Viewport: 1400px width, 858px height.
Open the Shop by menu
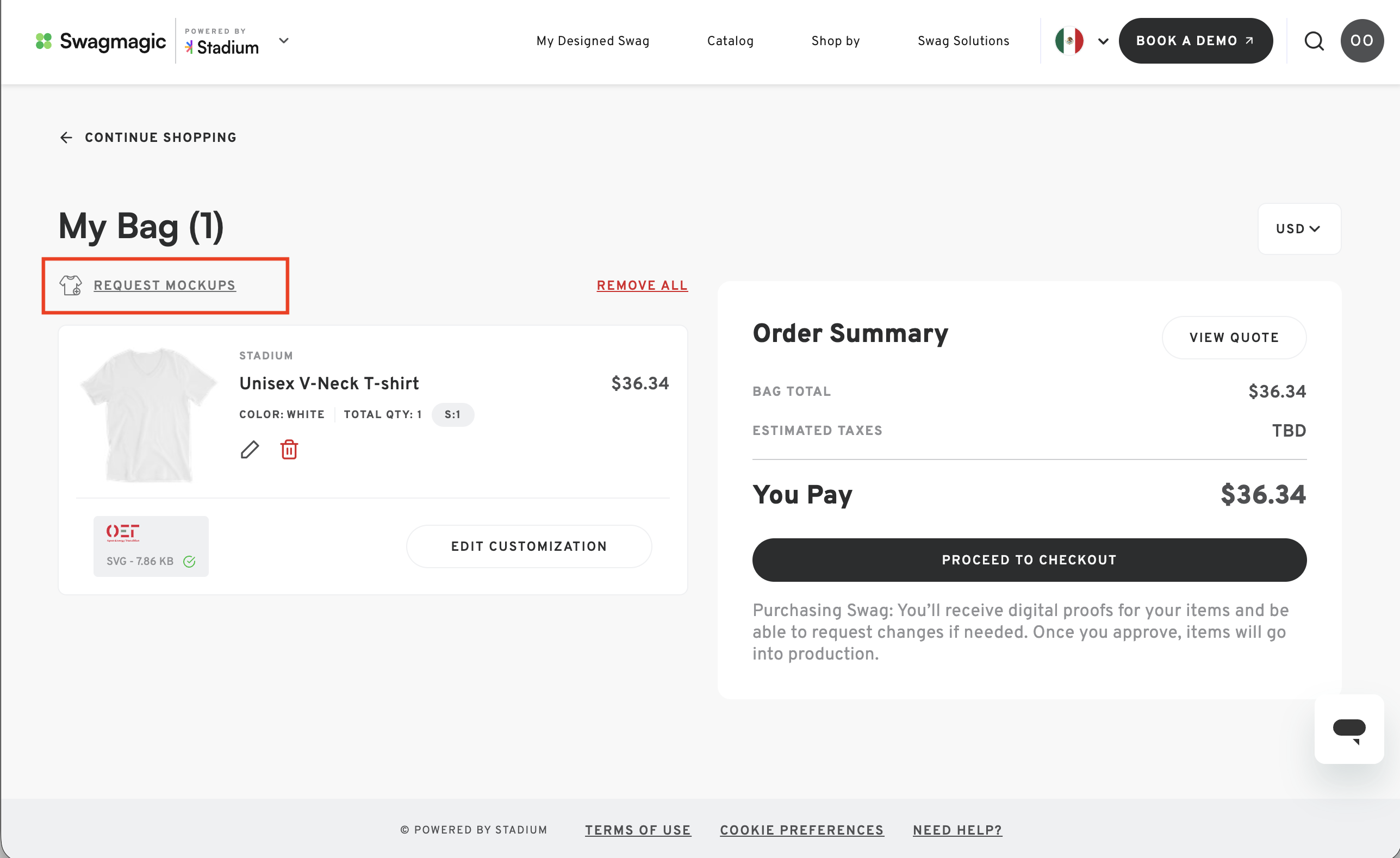click(835, 41)
